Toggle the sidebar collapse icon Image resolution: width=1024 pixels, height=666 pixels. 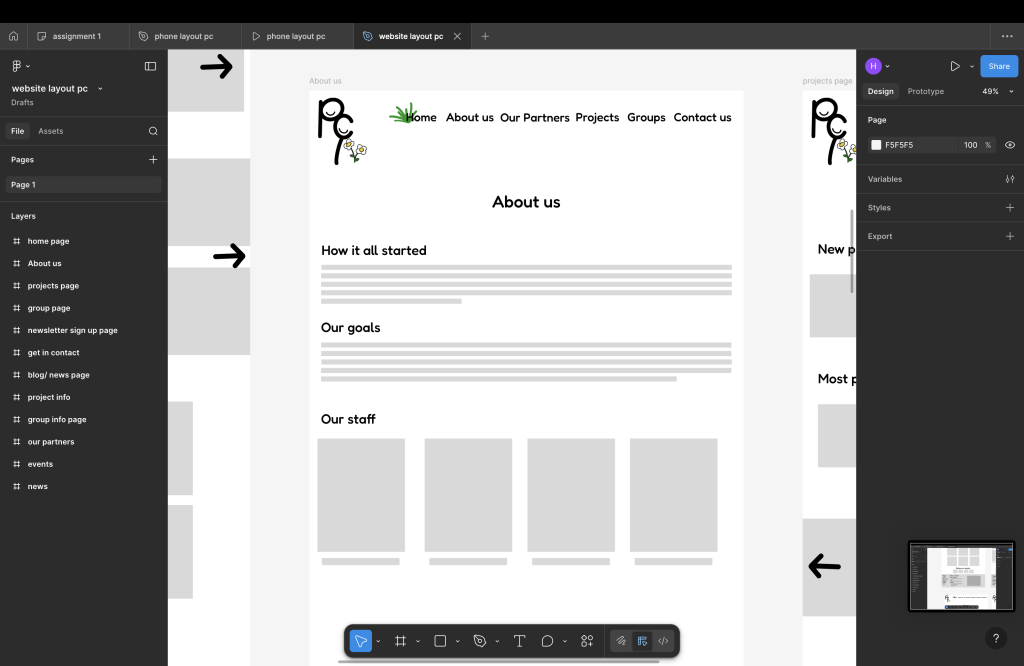click(150, 66)
